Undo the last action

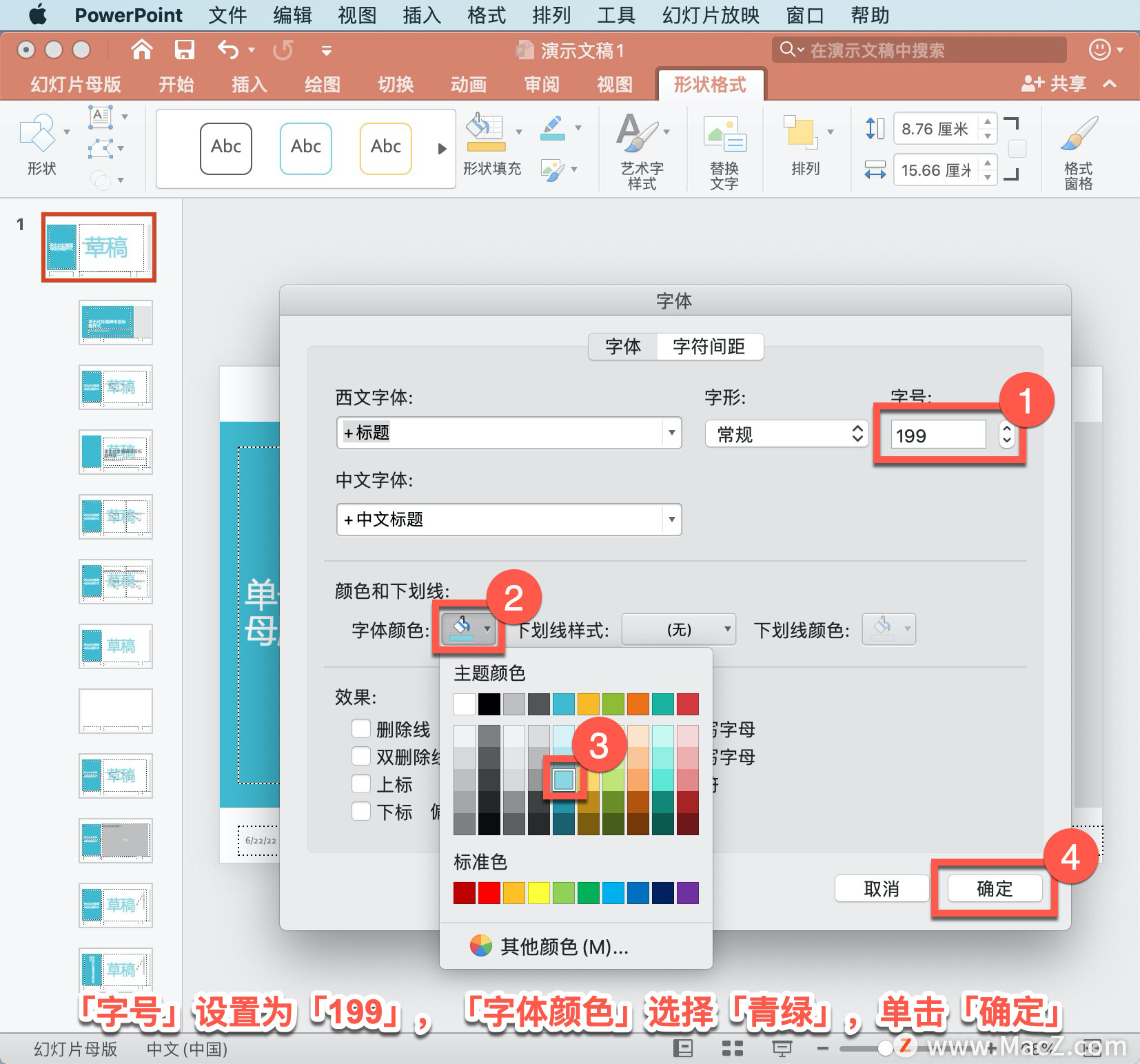[x=228, y=50]
